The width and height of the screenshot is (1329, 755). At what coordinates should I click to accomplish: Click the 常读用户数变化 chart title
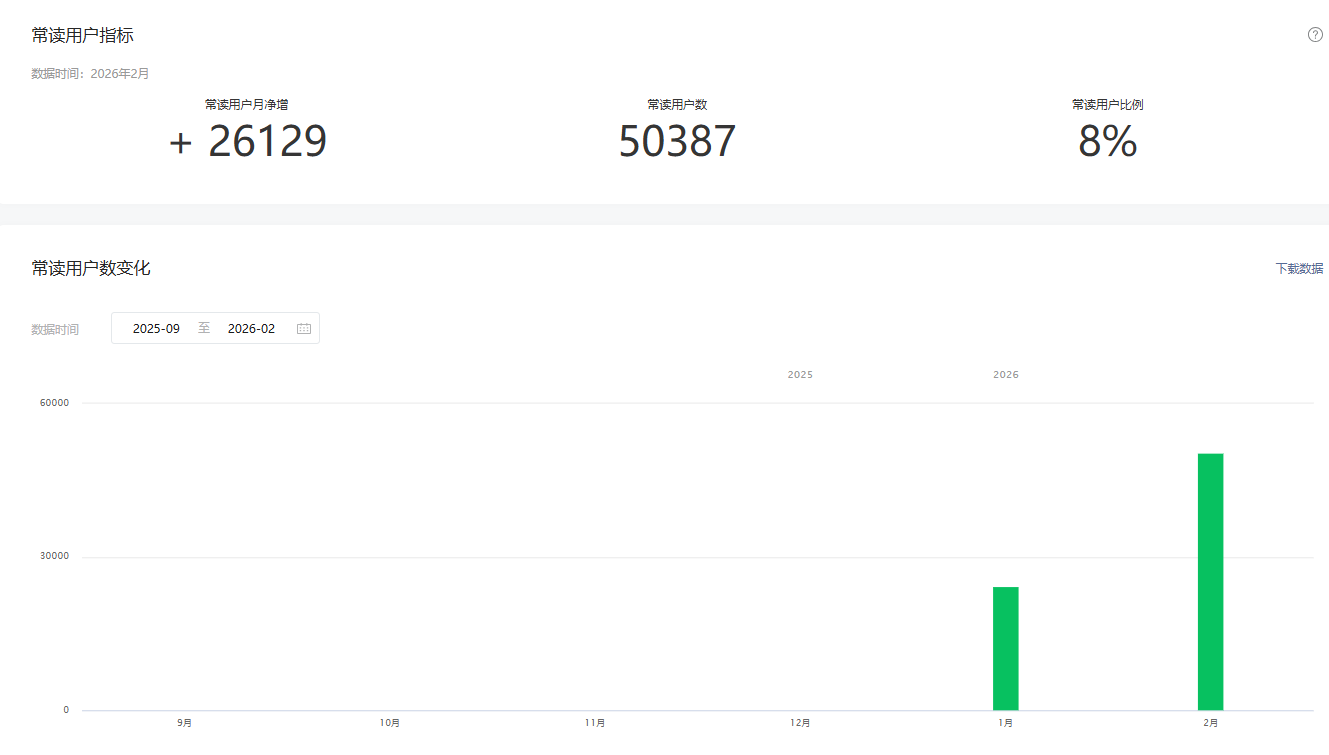point(91,268)
